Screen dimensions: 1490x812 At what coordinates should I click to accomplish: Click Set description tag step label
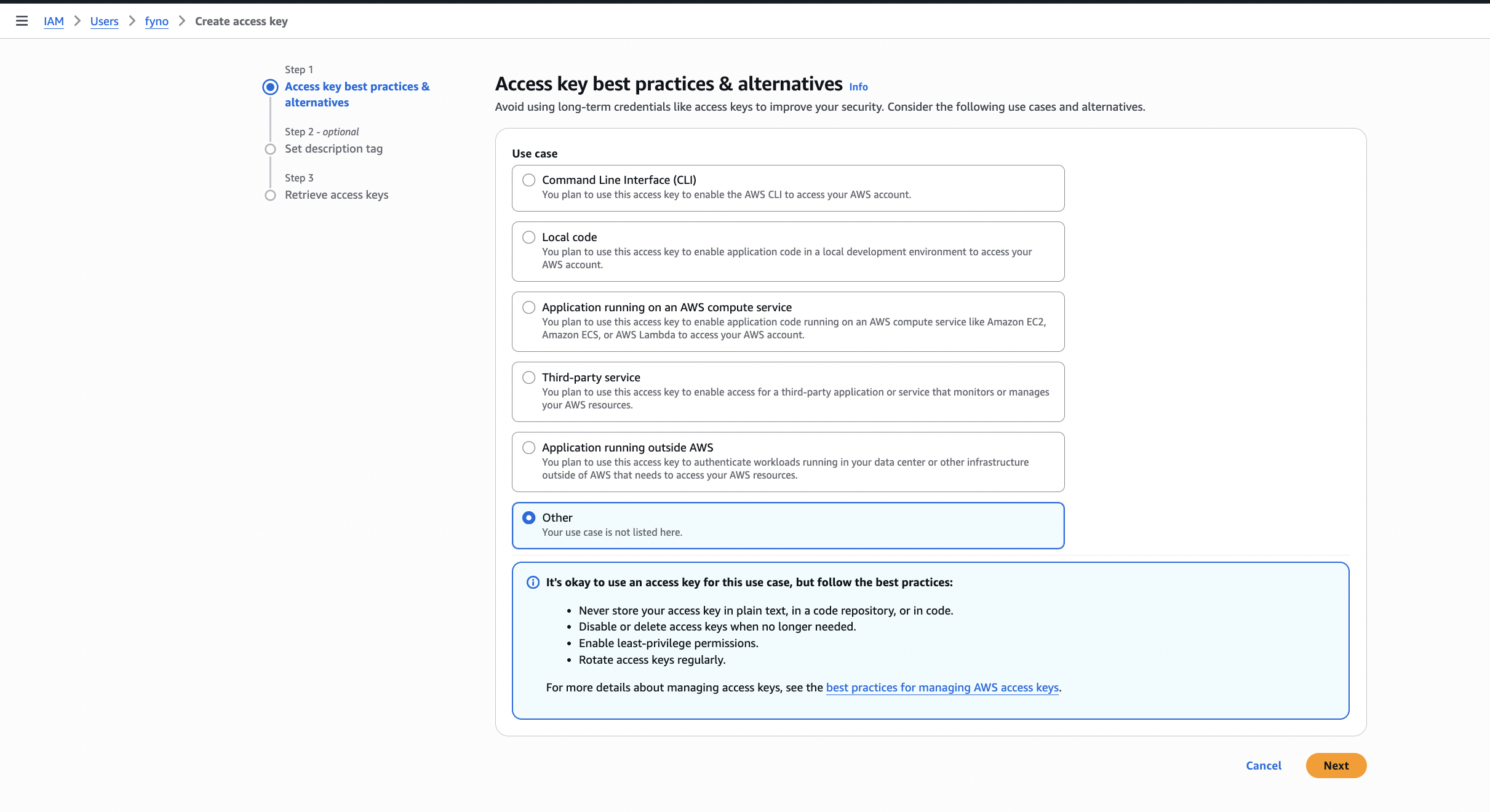click(x=333, y=149)
